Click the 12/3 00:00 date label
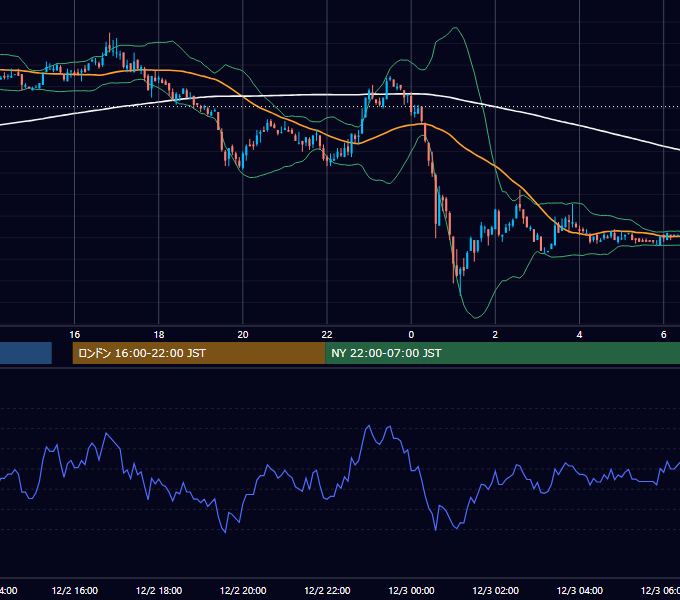The width and height of the screenshot is (680, 600). click(411, 591)
